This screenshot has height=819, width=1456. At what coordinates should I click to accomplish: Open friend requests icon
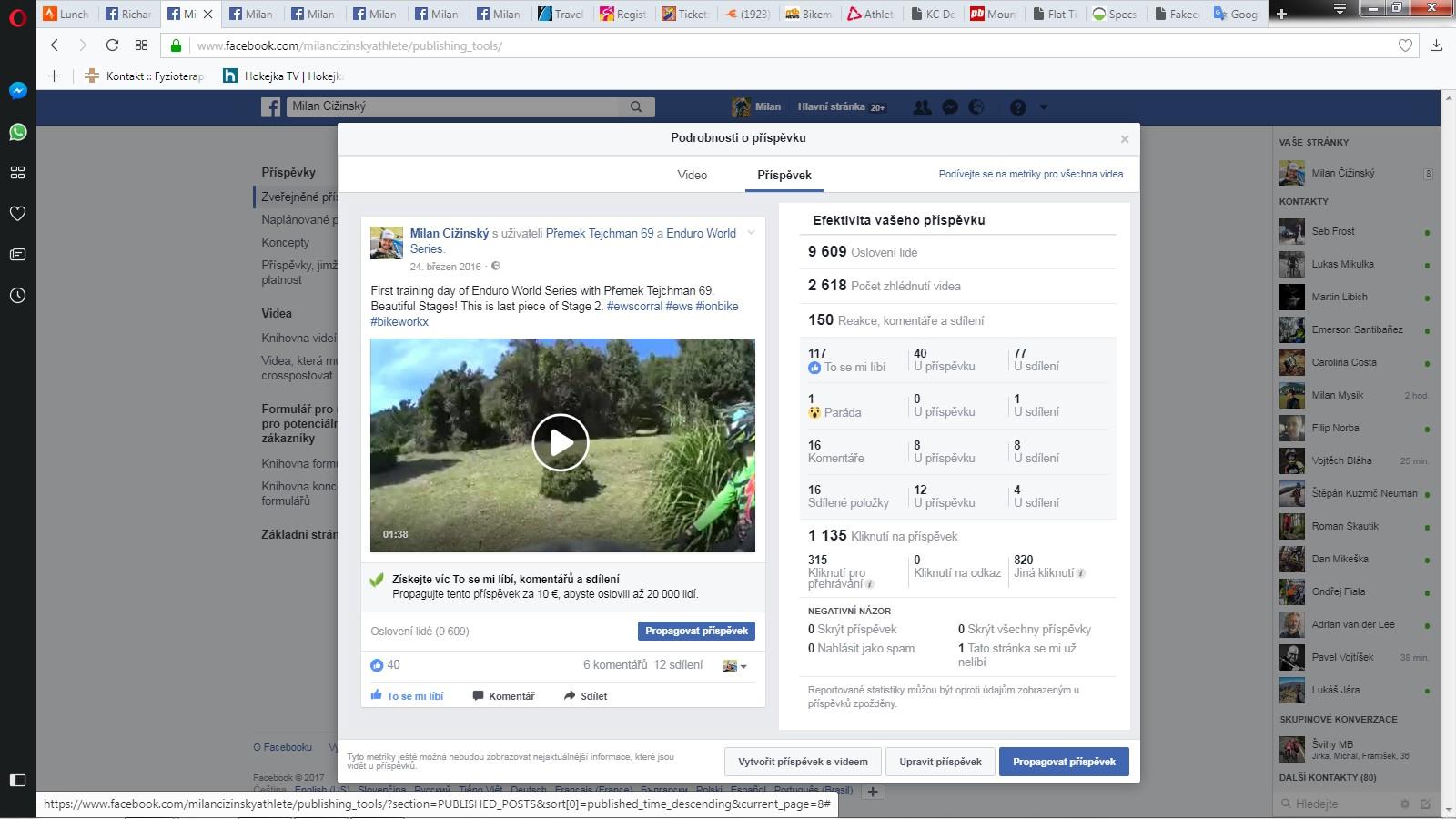[x=922, y=106]
